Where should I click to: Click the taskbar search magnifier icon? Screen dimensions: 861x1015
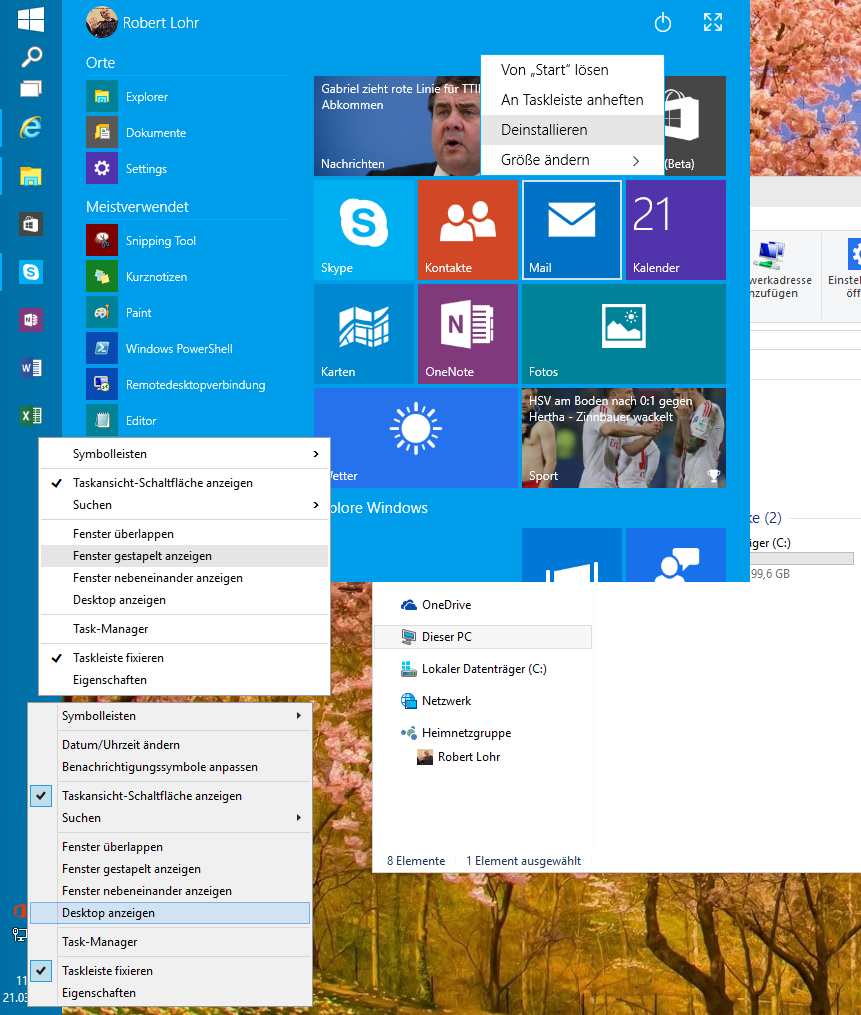click(x=31, y=56)
